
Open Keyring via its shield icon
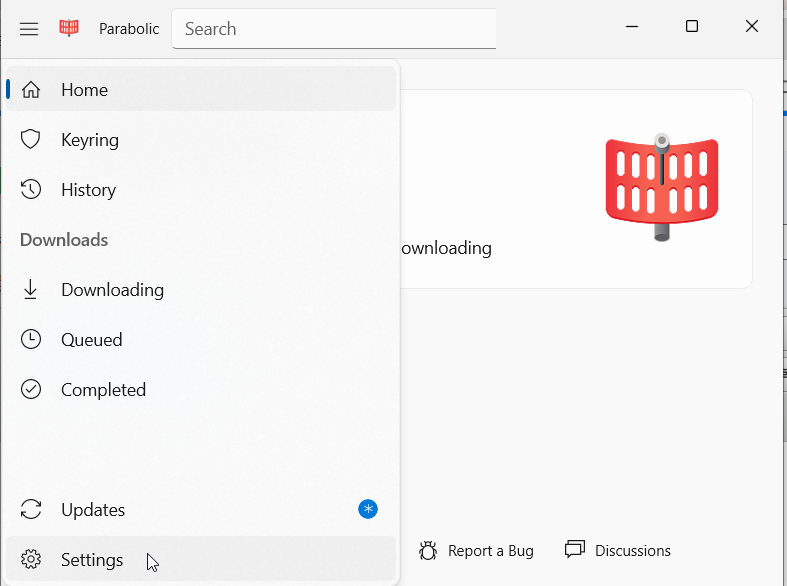(x=31, y=140)
